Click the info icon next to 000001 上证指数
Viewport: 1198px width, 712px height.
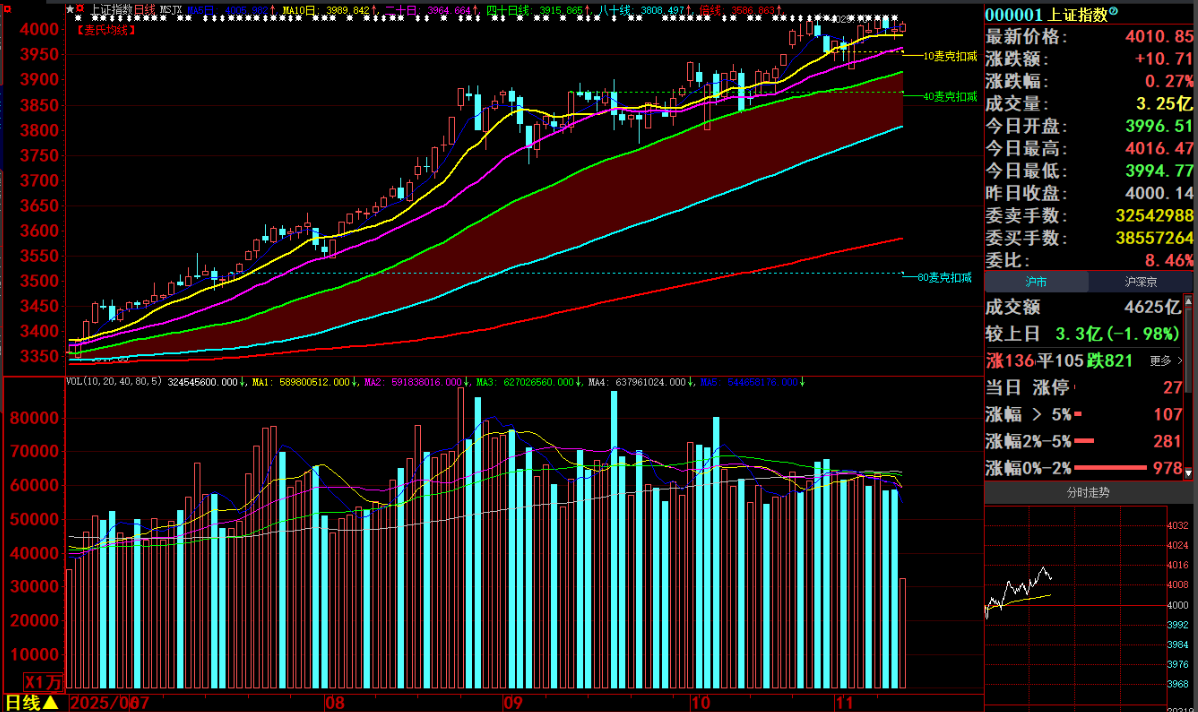tap(1115, 13)
